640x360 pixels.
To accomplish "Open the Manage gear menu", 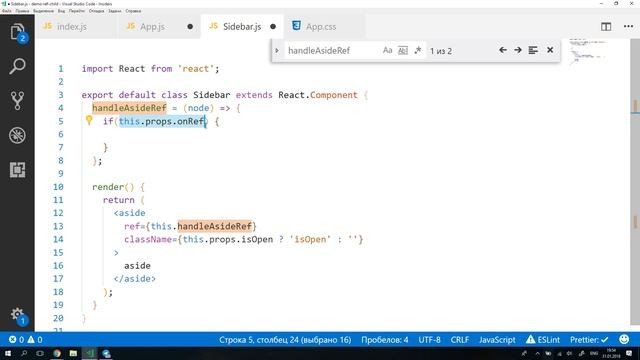I will [17, 315].
